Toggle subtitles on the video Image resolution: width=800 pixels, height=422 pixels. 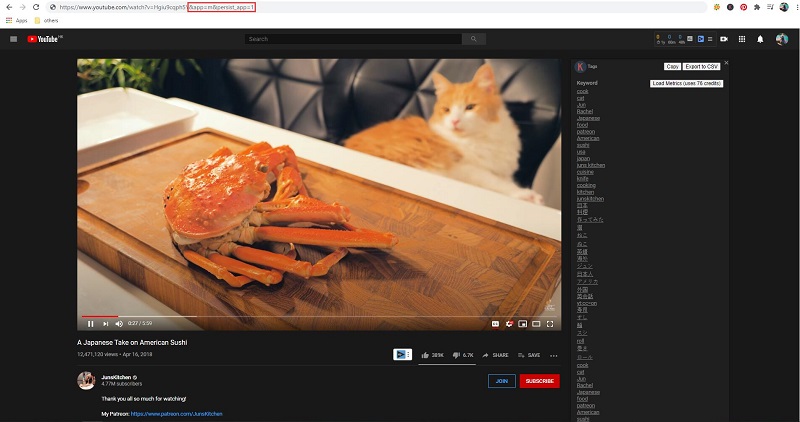click(x=495, y=324)
